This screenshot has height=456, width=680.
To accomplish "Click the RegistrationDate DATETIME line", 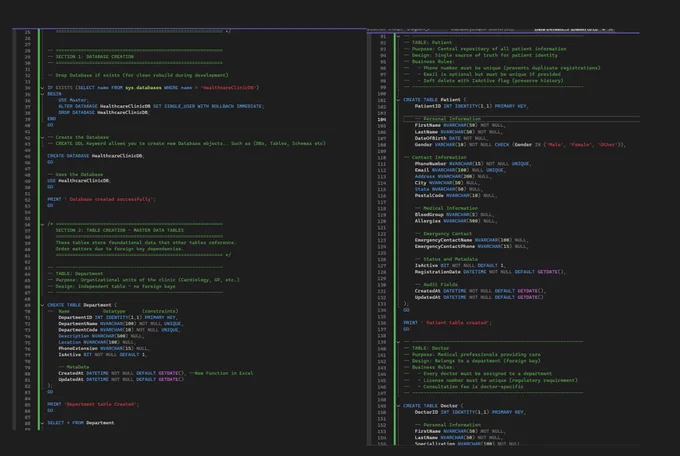I will tap(490, 272).
